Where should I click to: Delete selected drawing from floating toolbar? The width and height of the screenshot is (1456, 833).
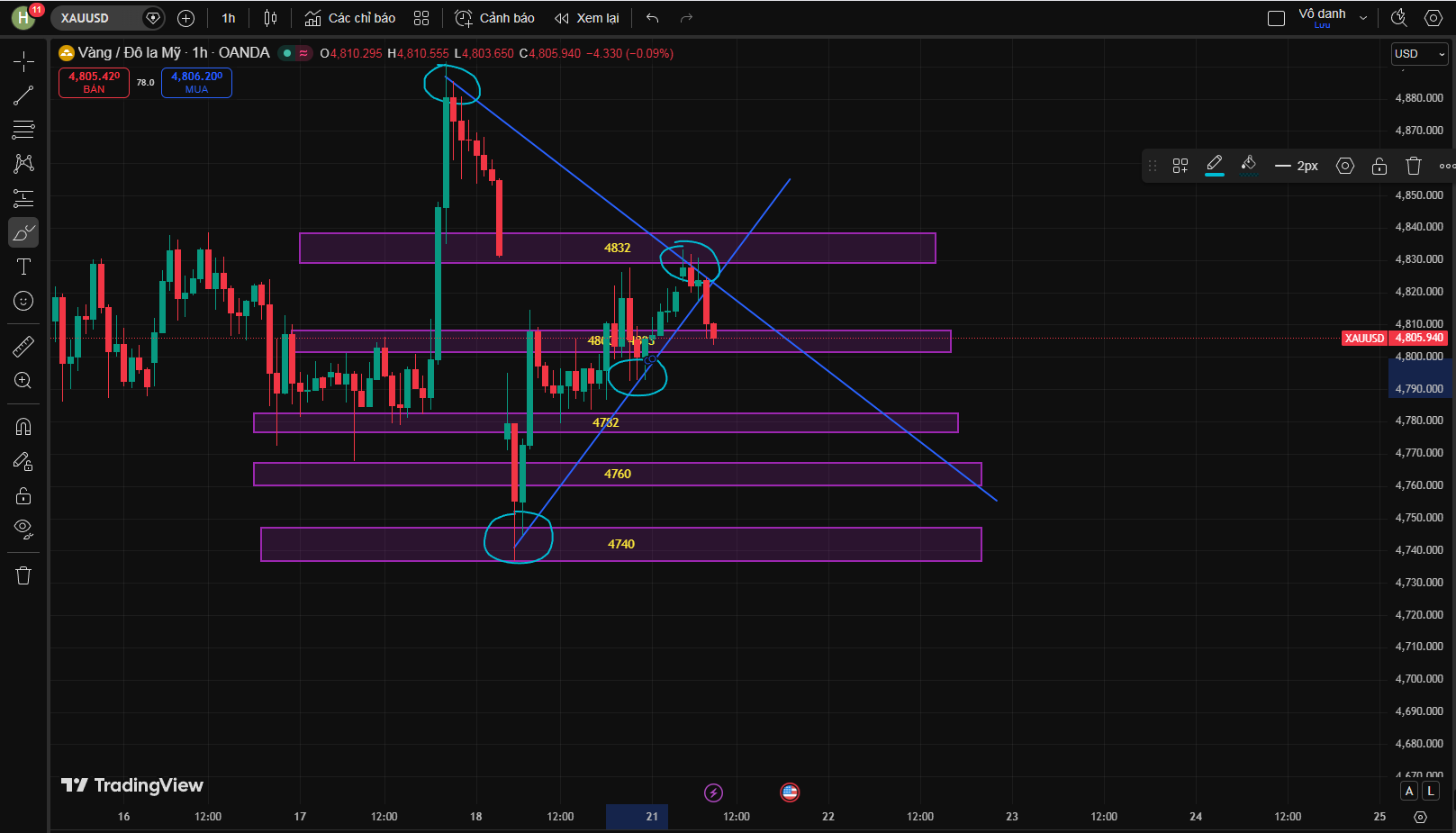[1414, 166]
